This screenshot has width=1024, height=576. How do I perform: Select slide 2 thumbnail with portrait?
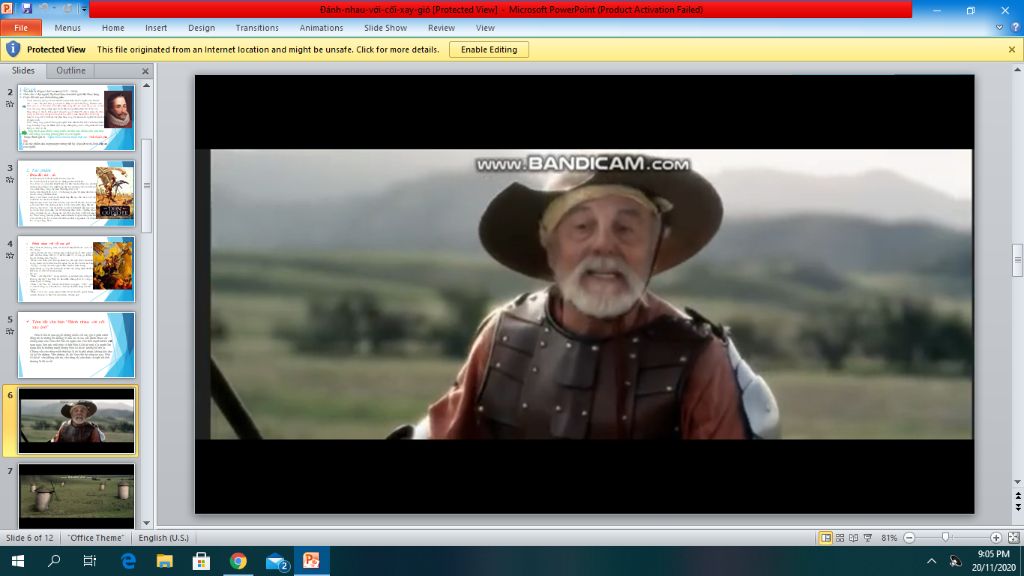76,118
